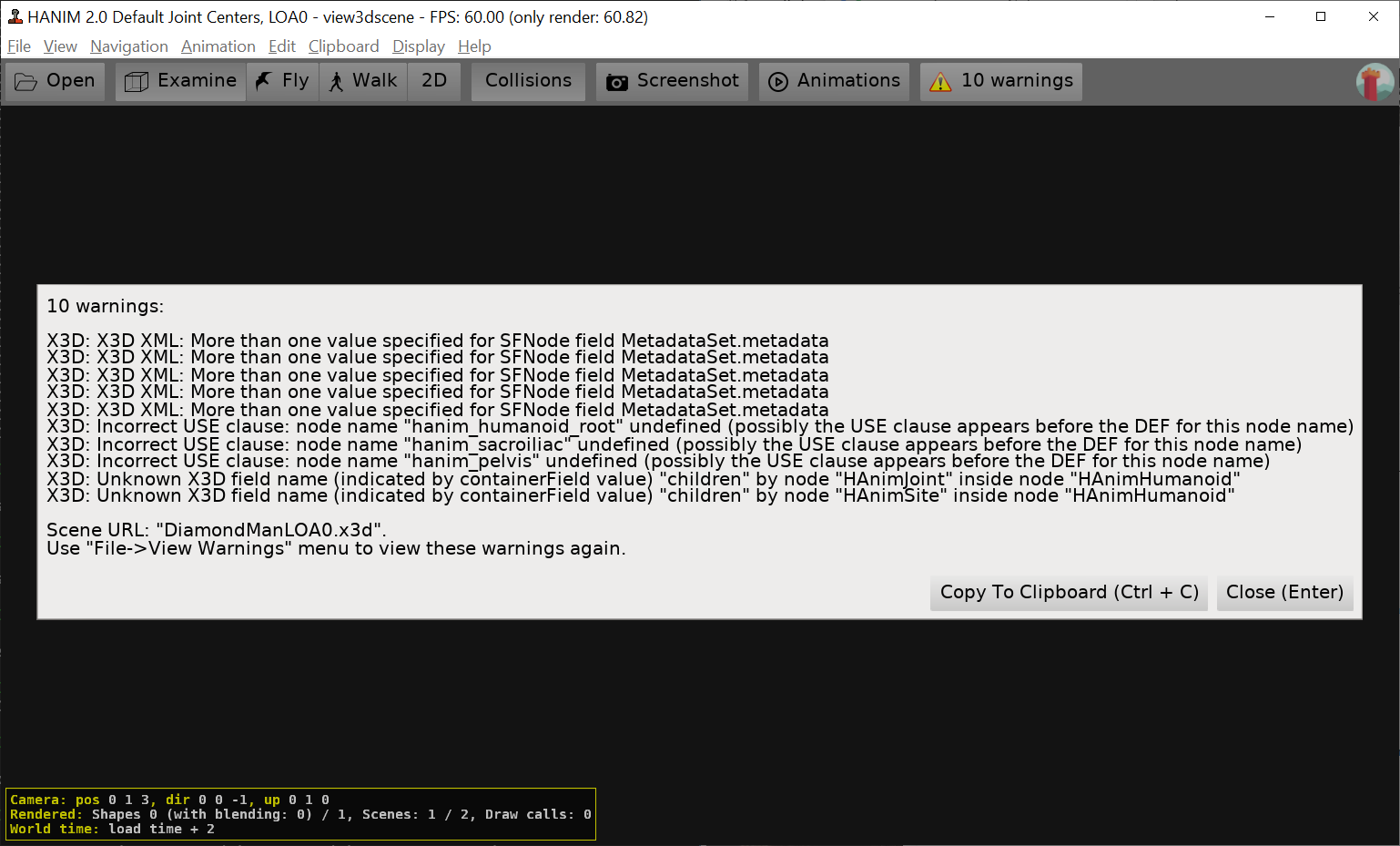
Task: Click the Castle Game Engine logo icon
Action: (x=1375, y=82)
